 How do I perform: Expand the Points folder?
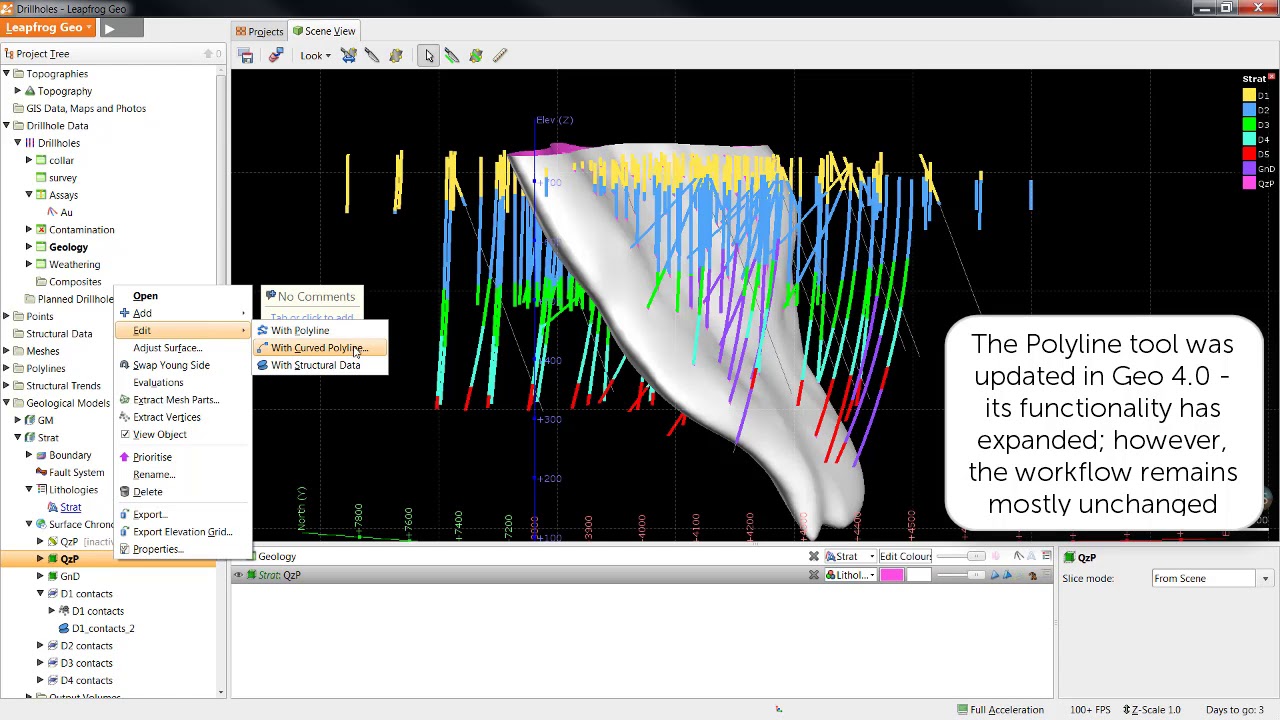click(6, 316)
